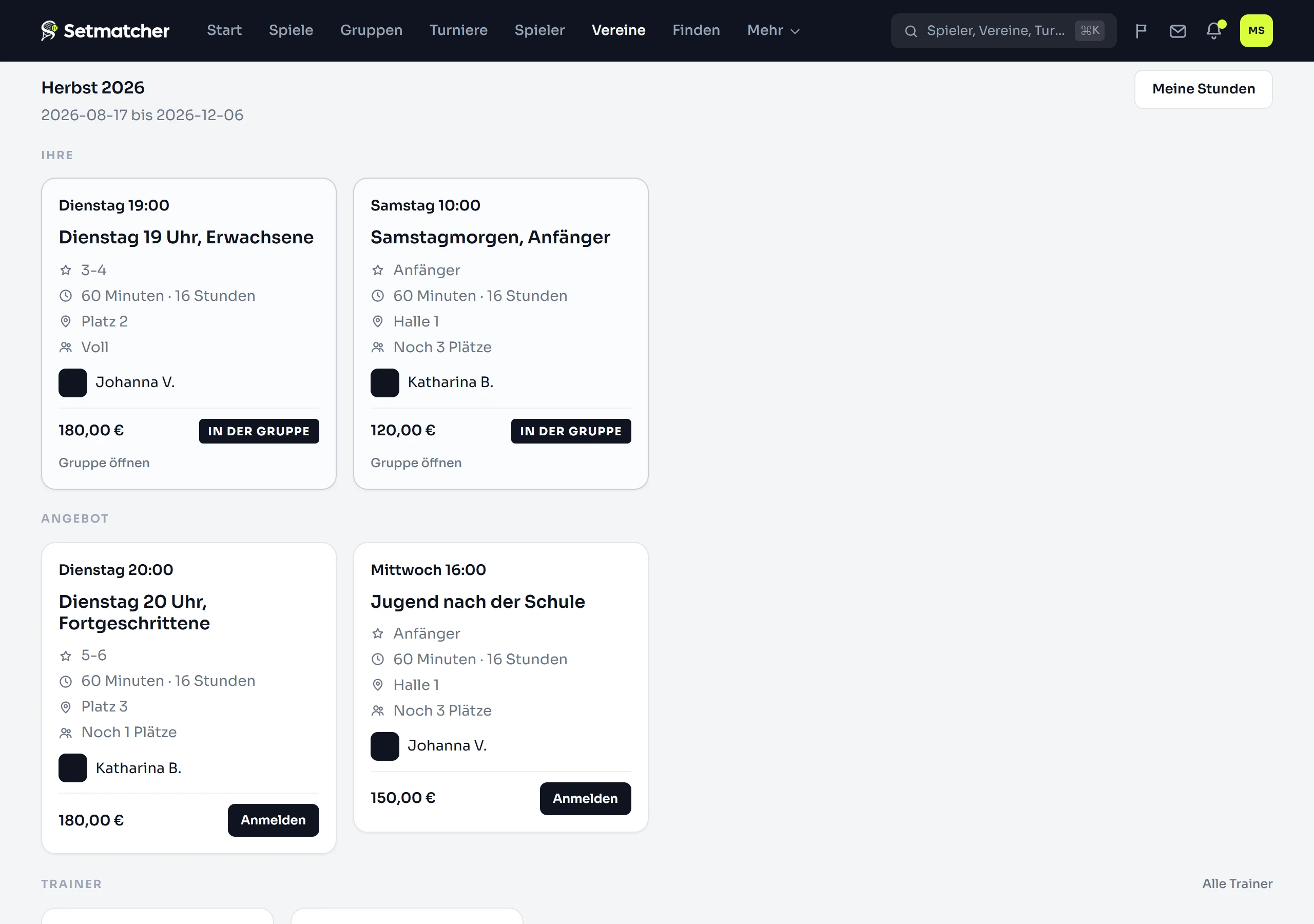
Task: Click trainer avatar next to Johanna V. in Dienstag 19 Uhr card
Action: 73,382
